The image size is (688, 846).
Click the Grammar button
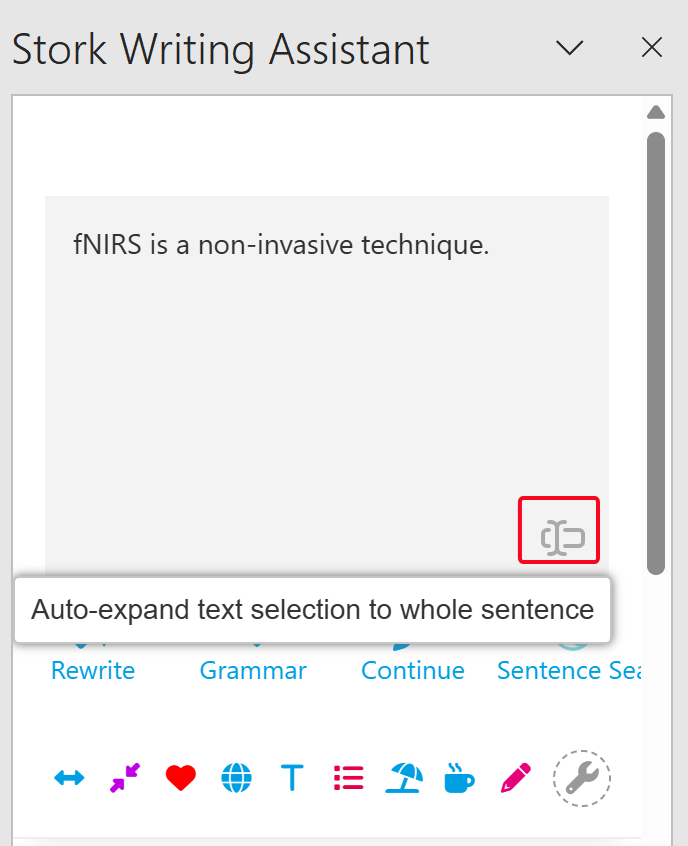(x=253, y=670)
